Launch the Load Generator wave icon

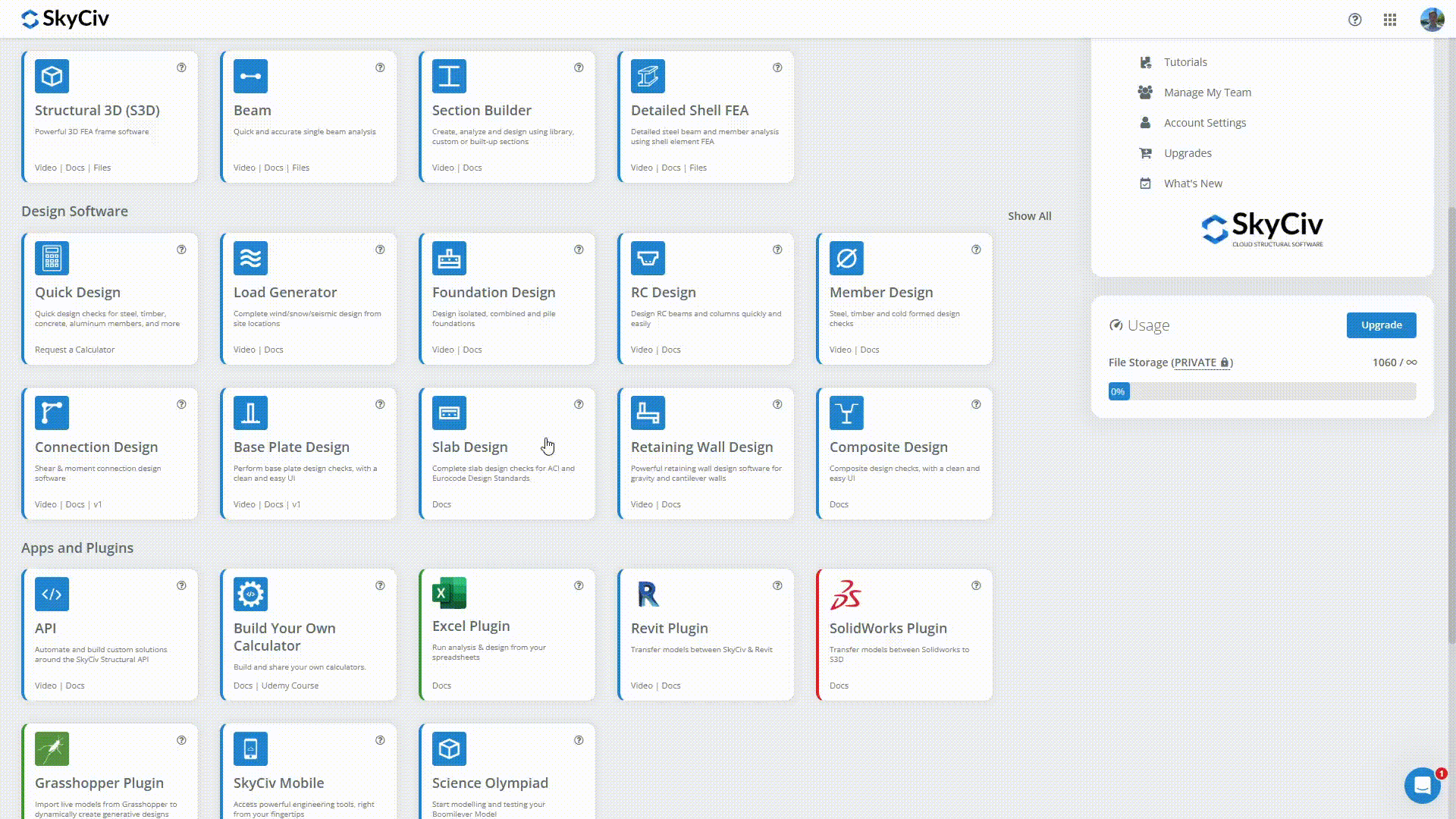coord(250,258)
